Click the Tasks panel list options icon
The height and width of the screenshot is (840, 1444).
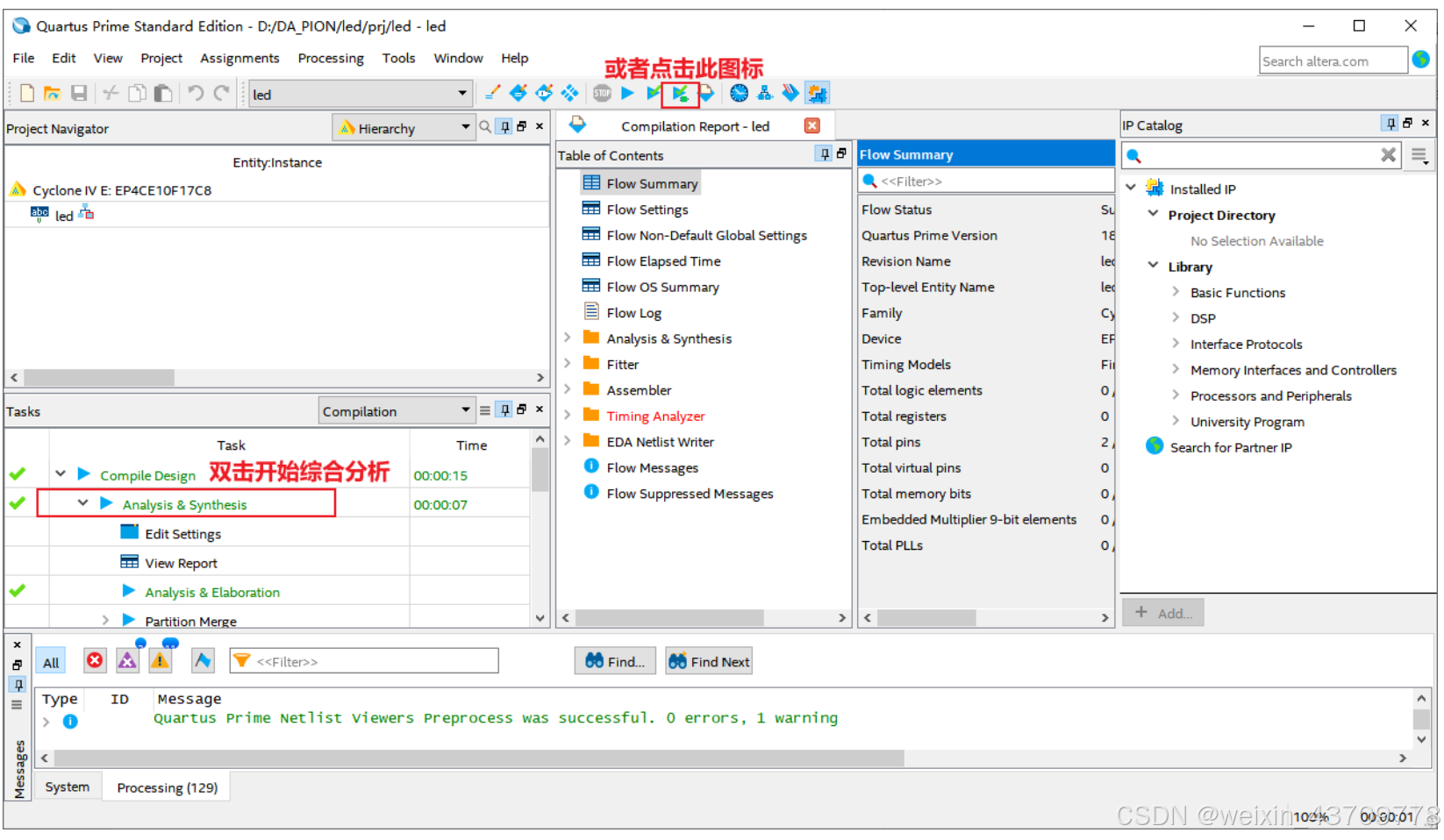(485, 410)
